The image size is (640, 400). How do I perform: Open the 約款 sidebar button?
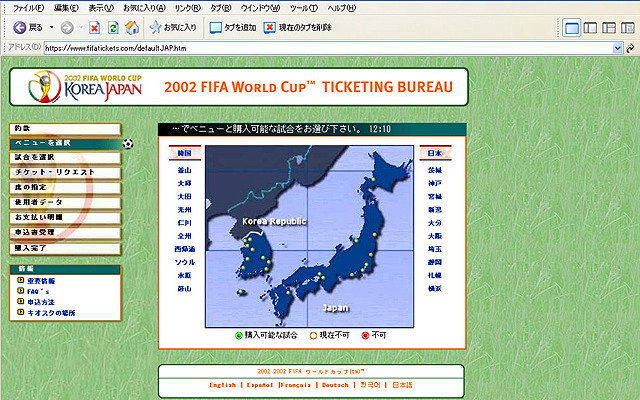pos(65,129)
